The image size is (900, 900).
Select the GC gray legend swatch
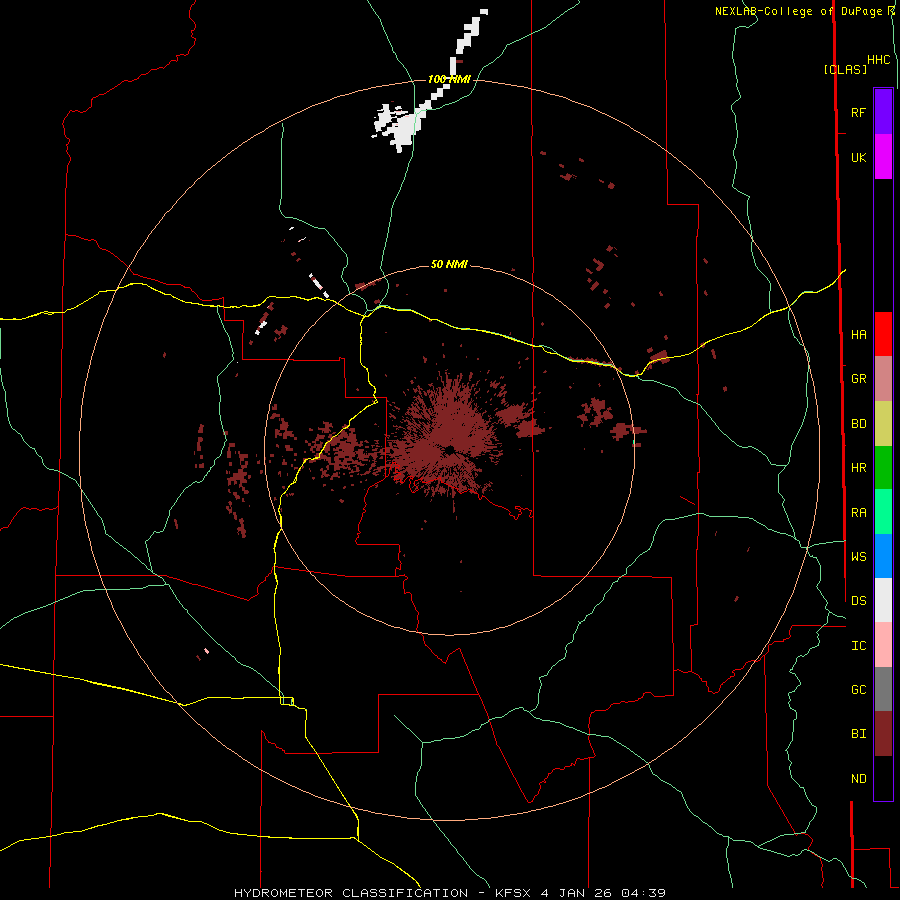click(883, 689)
